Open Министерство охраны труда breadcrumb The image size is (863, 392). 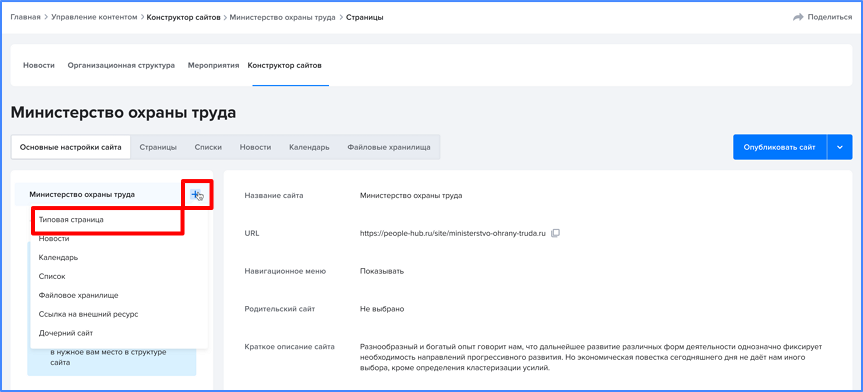(x=282, y=17)
